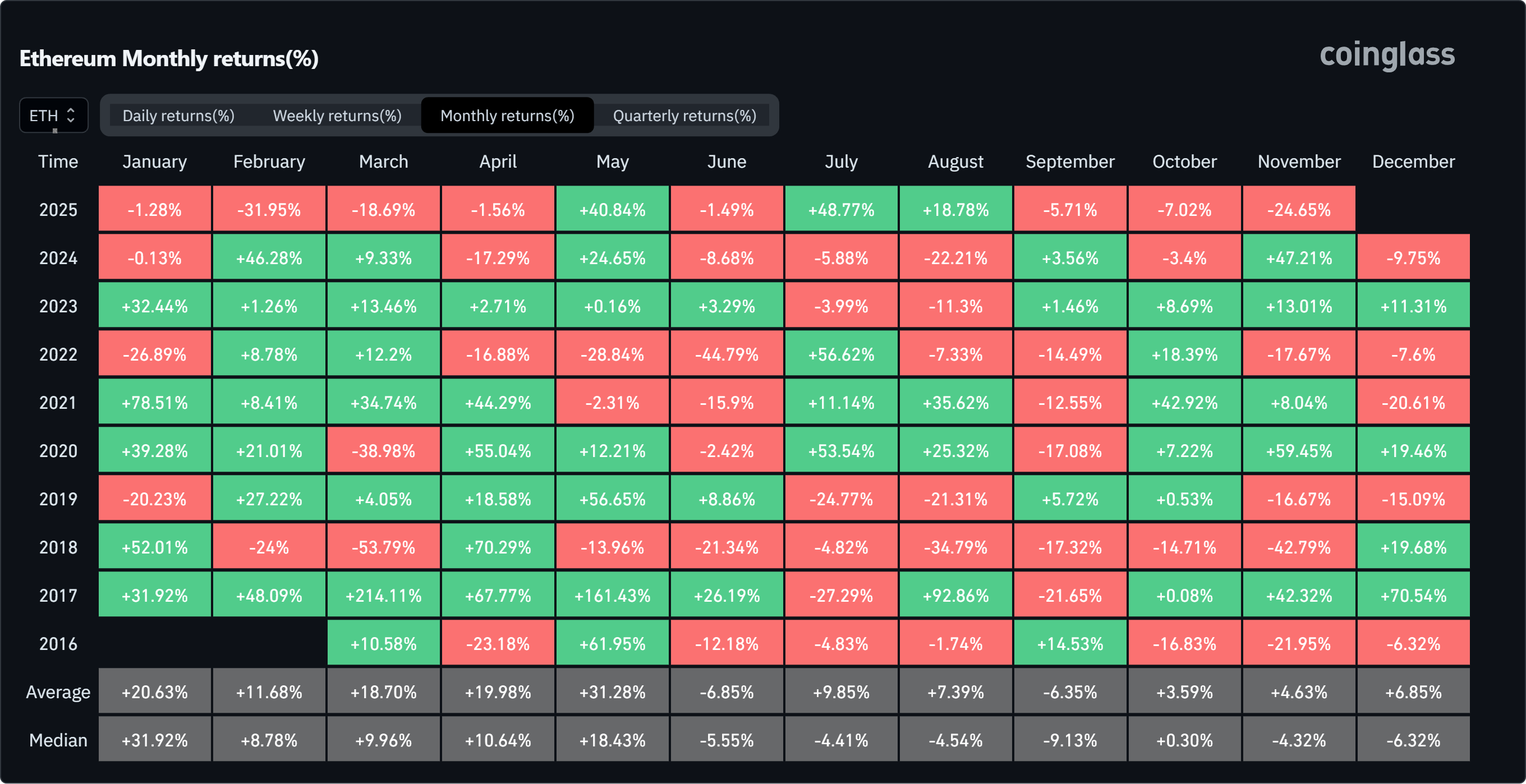
Task: Click the May average +31.28% cell
Action: [613, 691]
